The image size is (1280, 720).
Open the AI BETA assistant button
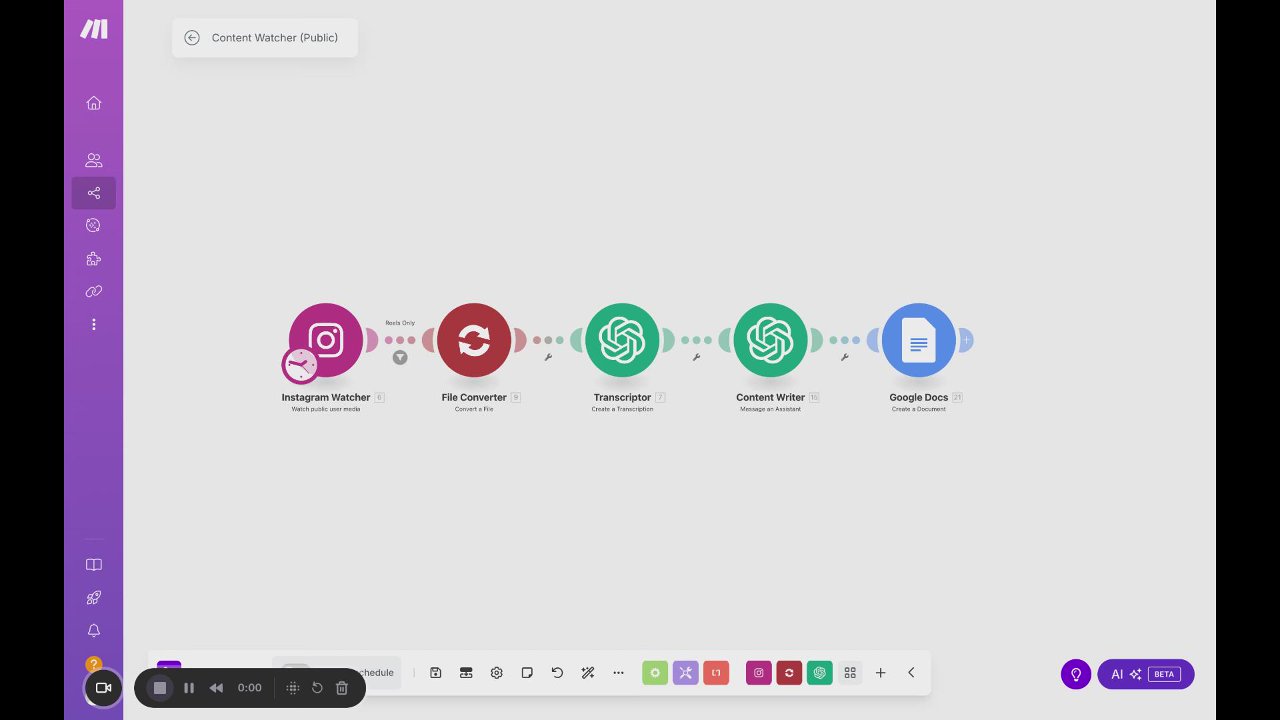[1146, 674]
